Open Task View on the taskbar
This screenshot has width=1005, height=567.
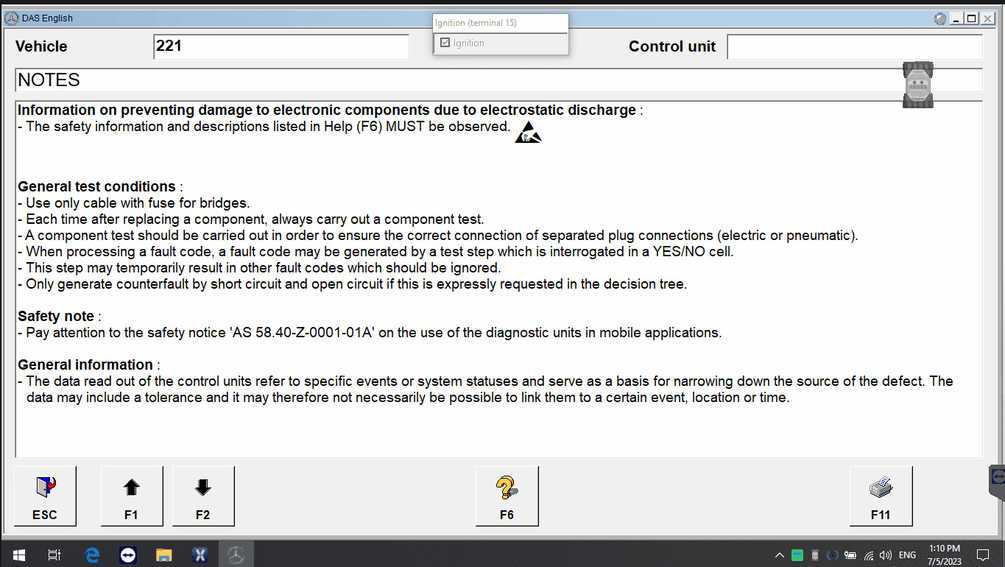click(x=54, y=555)
